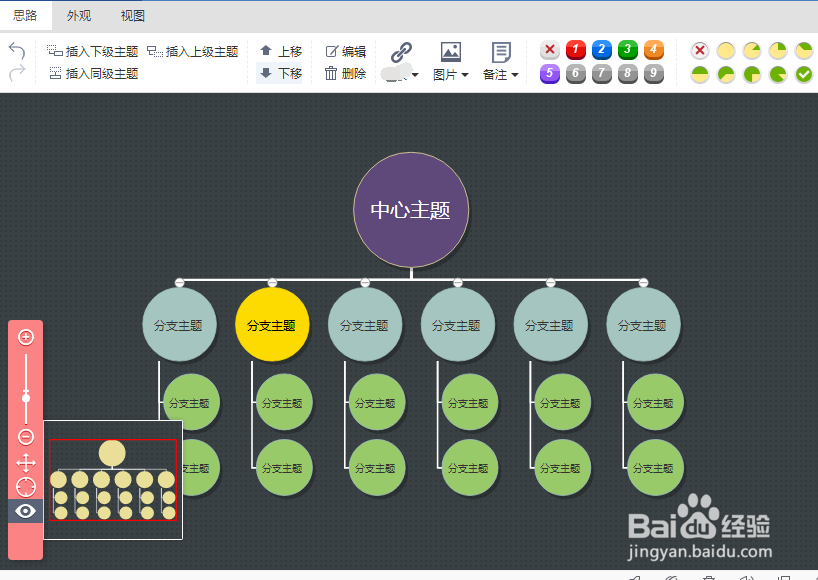Zoom out with minus icon
Viewport: 818px width, 580px height.
click(x=26, y=437)
